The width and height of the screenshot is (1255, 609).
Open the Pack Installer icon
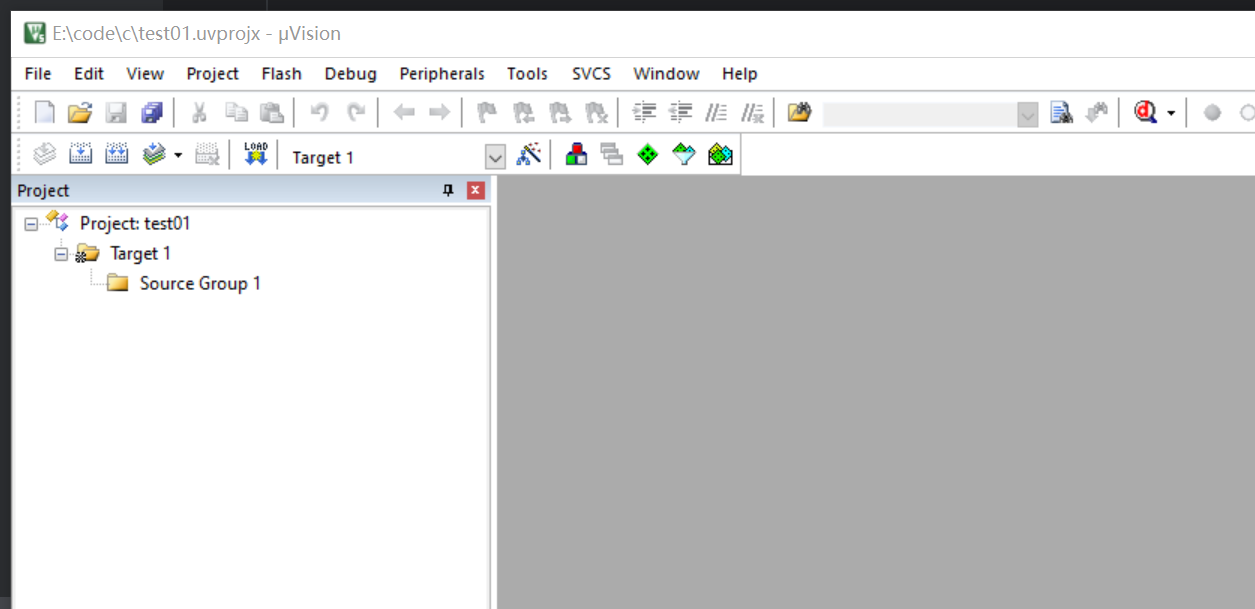pos(720,155)
